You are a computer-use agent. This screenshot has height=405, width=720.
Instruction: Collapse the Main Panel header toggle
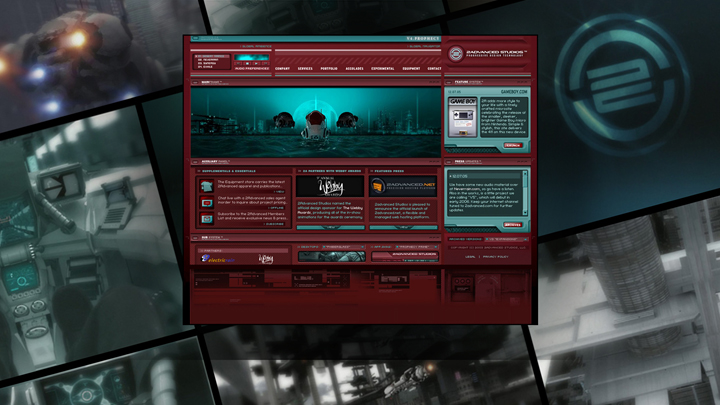(196, 83)
